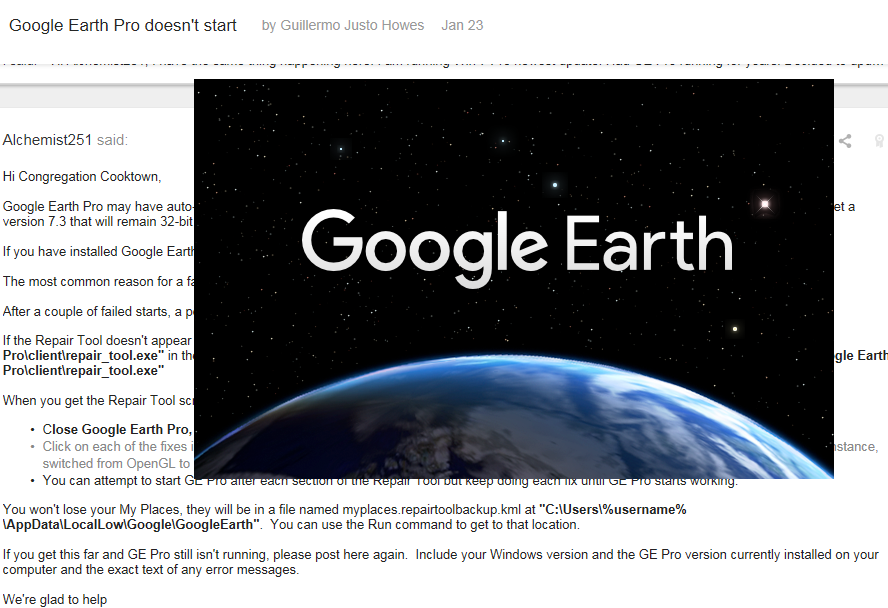Click 'computer and the exact text of any error messages' line
Screen dimensions: 888x608
click(x=151, y=570)
